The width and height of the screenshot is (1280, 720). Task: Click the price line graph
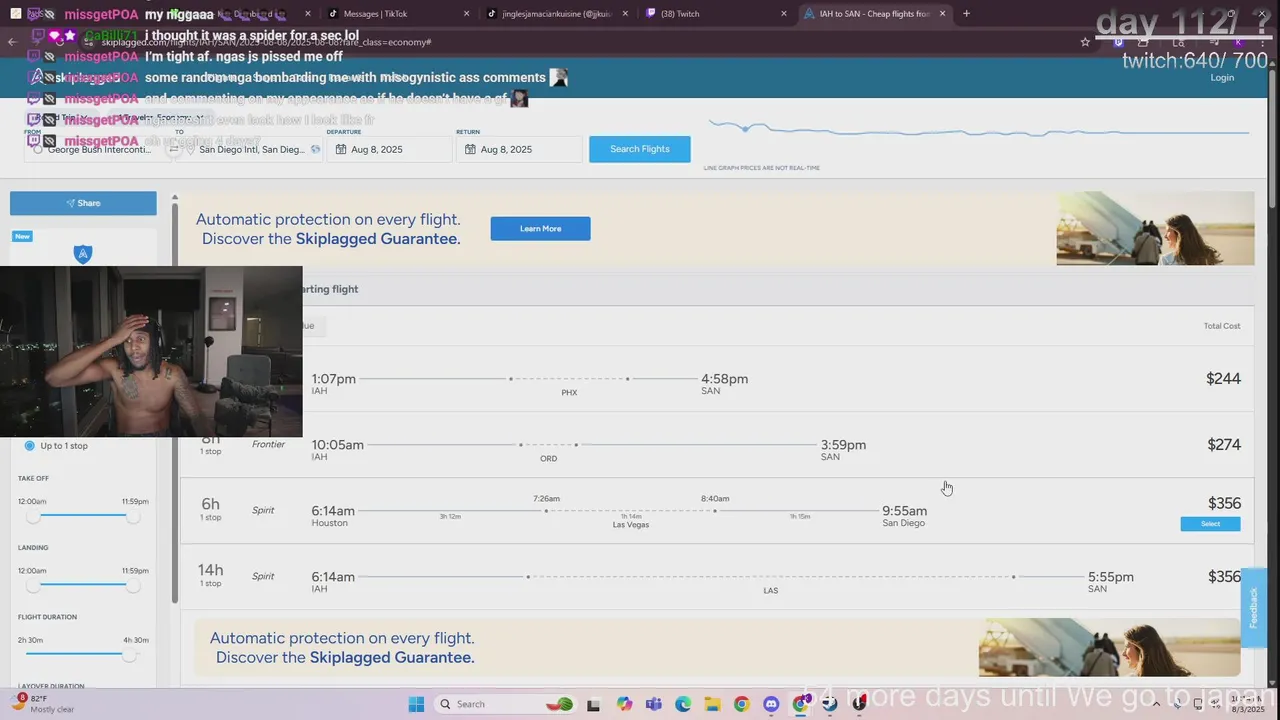978,130
